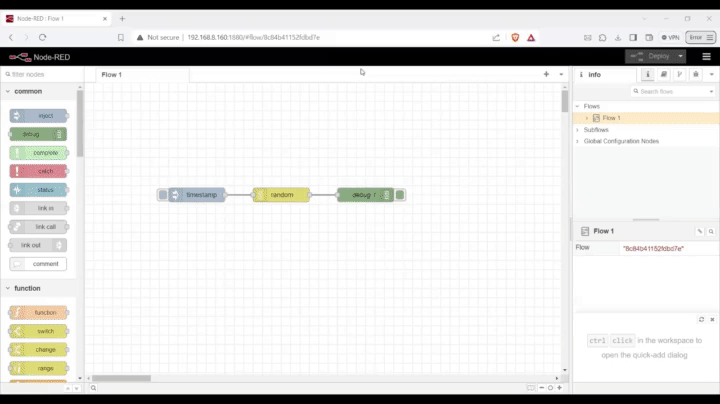
Task: Click the filter nodes search field
Action: pos(40,74)
